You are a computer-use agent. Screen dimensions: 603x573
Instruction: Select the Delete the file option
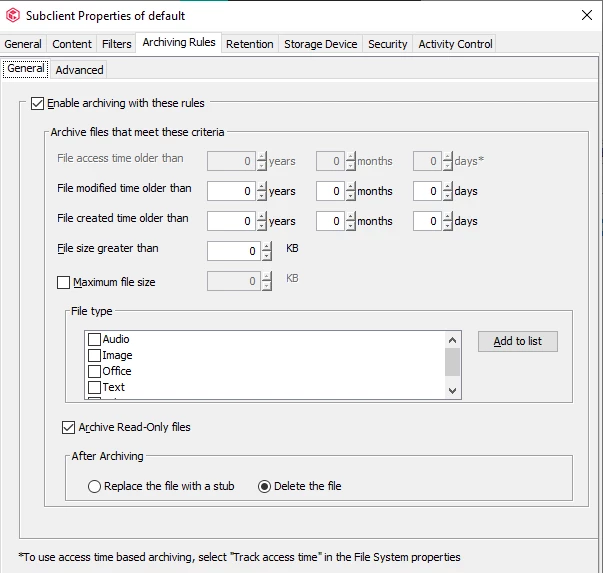(265, 487)
